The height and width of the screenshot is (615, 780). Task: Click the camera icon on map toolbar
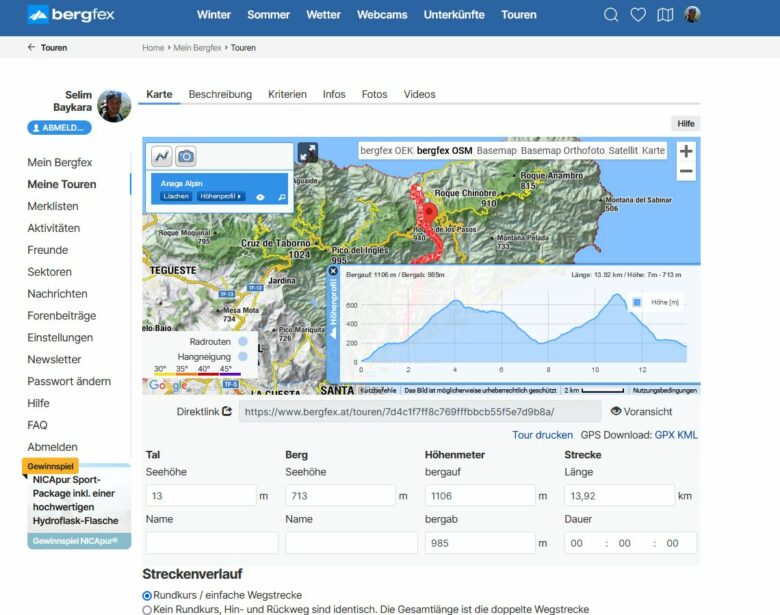(186, 156)
